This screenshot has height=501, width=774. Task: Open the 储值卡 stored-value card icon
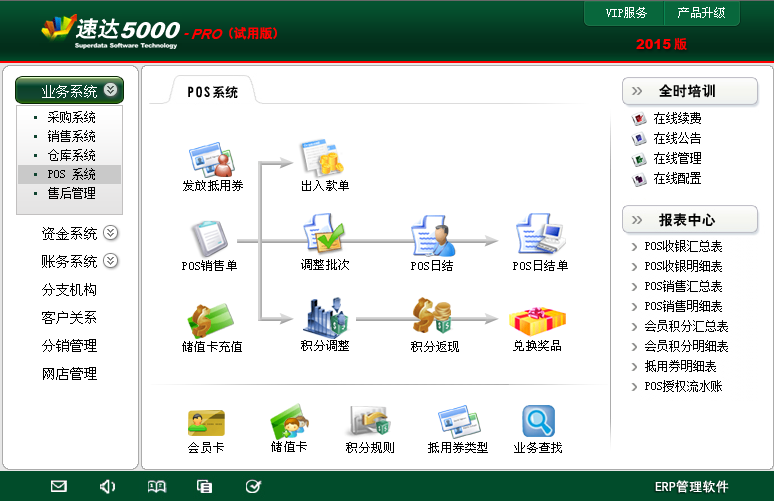point(289,422)
